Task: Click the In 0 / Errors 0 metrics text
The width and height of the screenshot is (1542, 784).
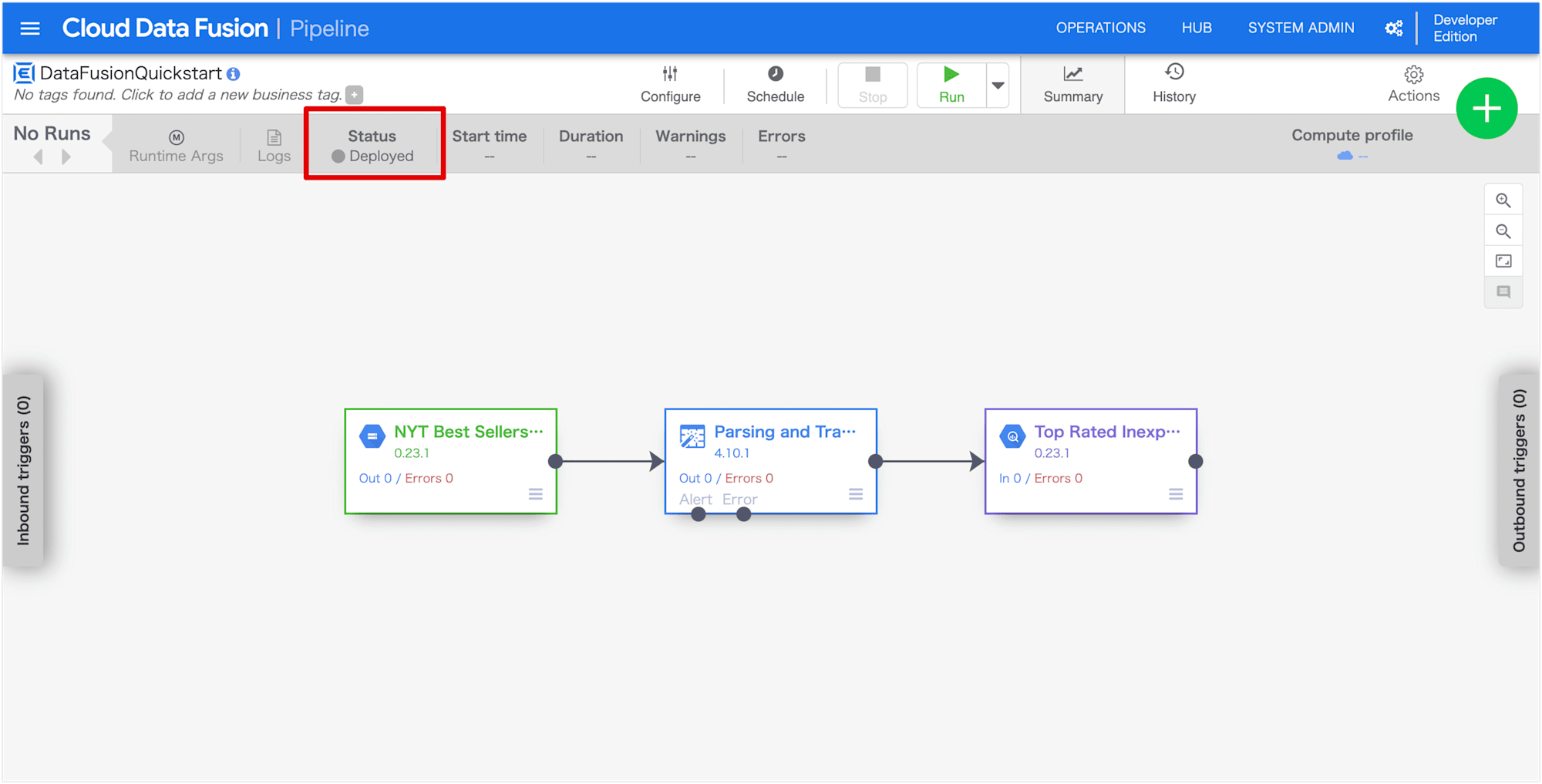Action: pyautogui.click(x=1040, y=479)
